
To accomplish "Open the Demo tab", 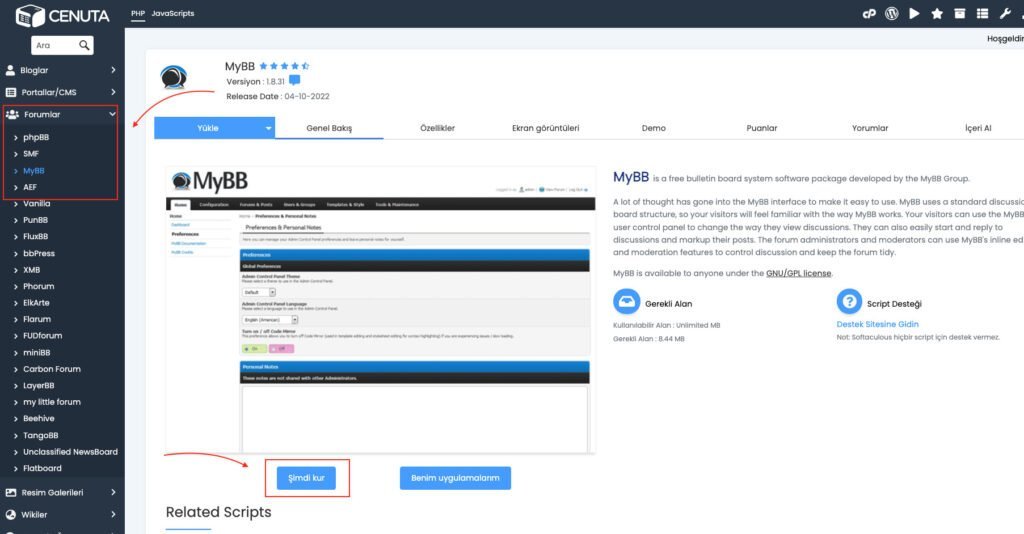I will (x=654, y=128).
